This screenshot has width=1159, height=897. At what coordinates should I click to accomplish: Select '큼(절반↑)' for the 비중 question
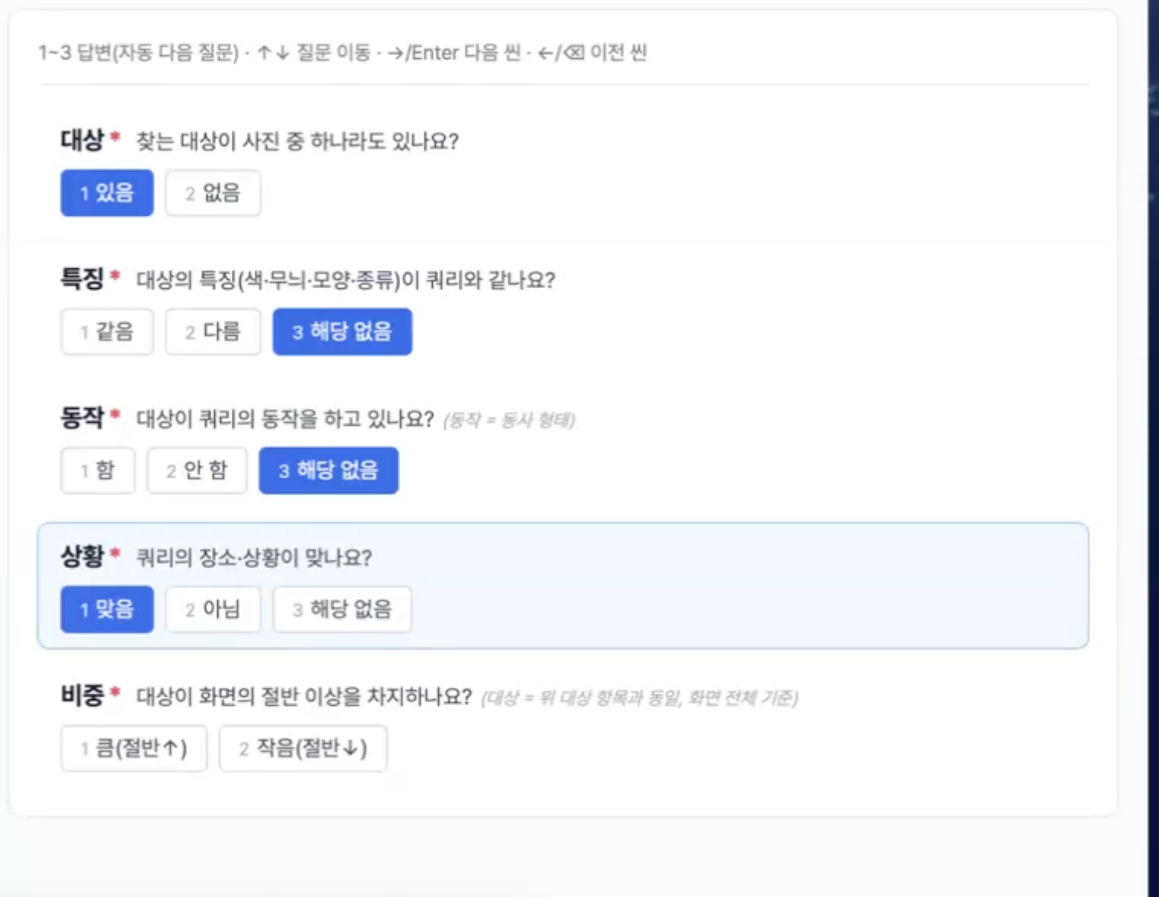134,748
